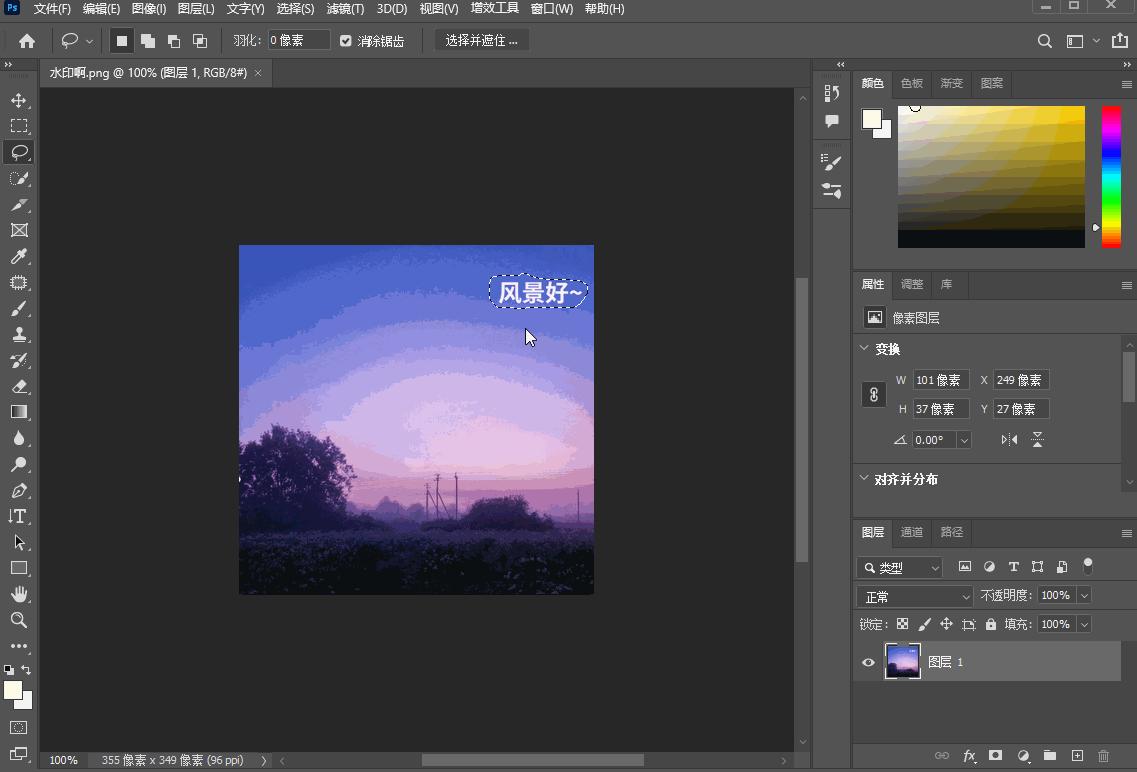Open the layer filter 类型 dropdown
The height and width of the screenshot is (772, 1137).
[898, 567]
